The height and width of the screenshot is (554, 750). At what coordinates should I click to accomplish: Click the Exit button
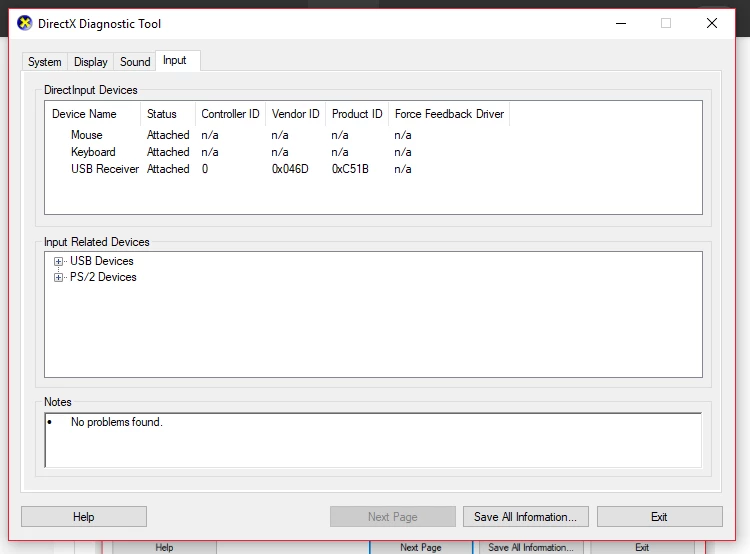[x=660, y=517]
